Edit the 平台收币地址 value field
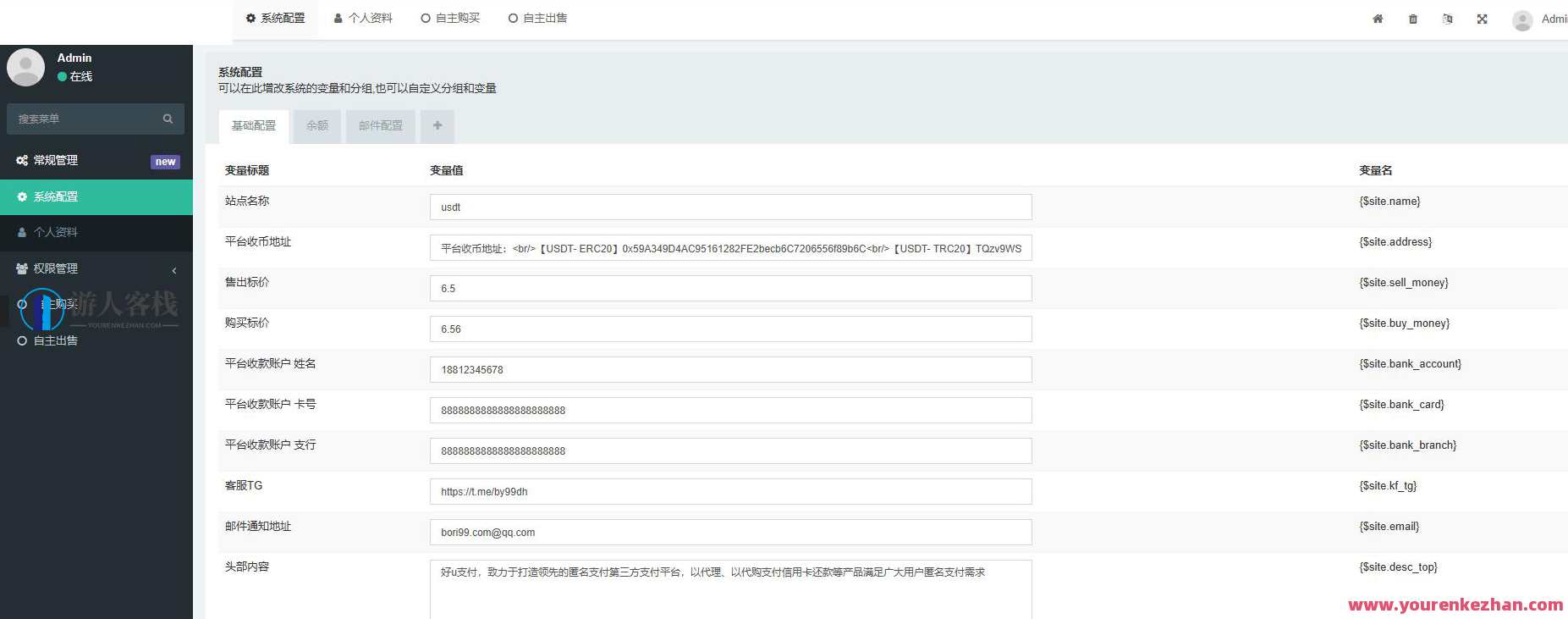1568x619 pixels. click(x=731, y=247)
